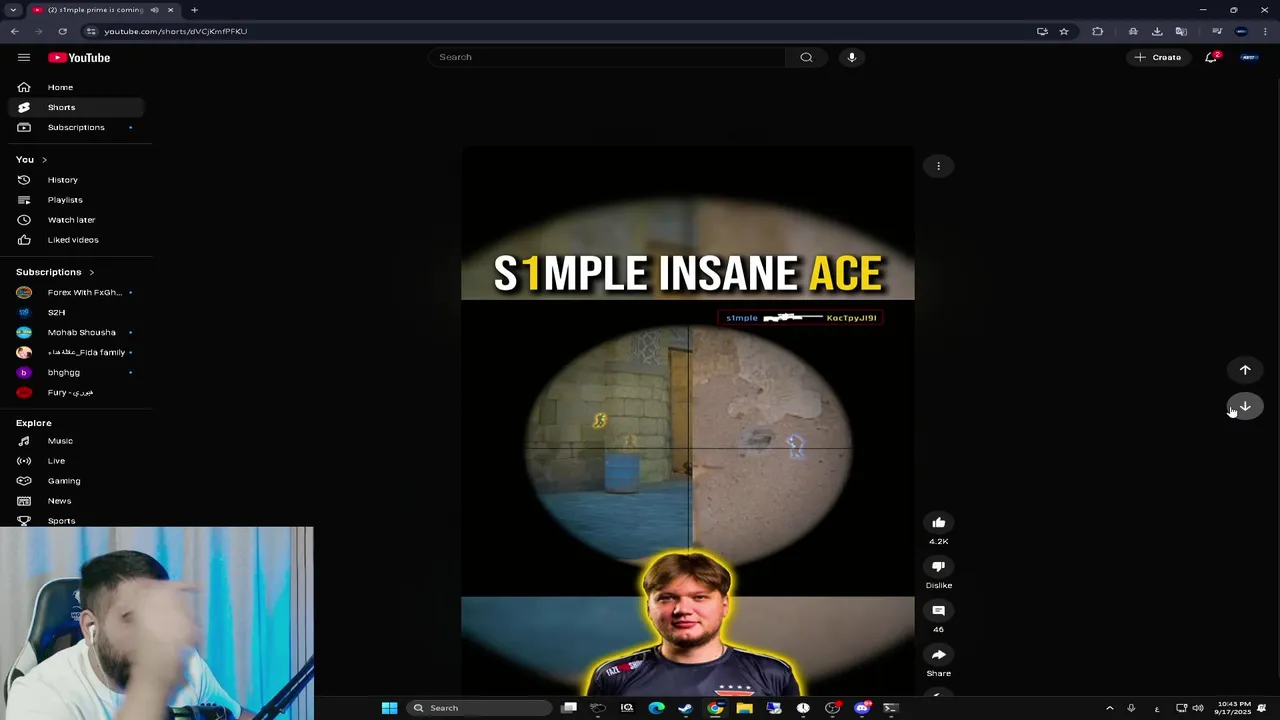1280x720 pixels.
Task: Browse Gaming under Explore
Action: 76,481
